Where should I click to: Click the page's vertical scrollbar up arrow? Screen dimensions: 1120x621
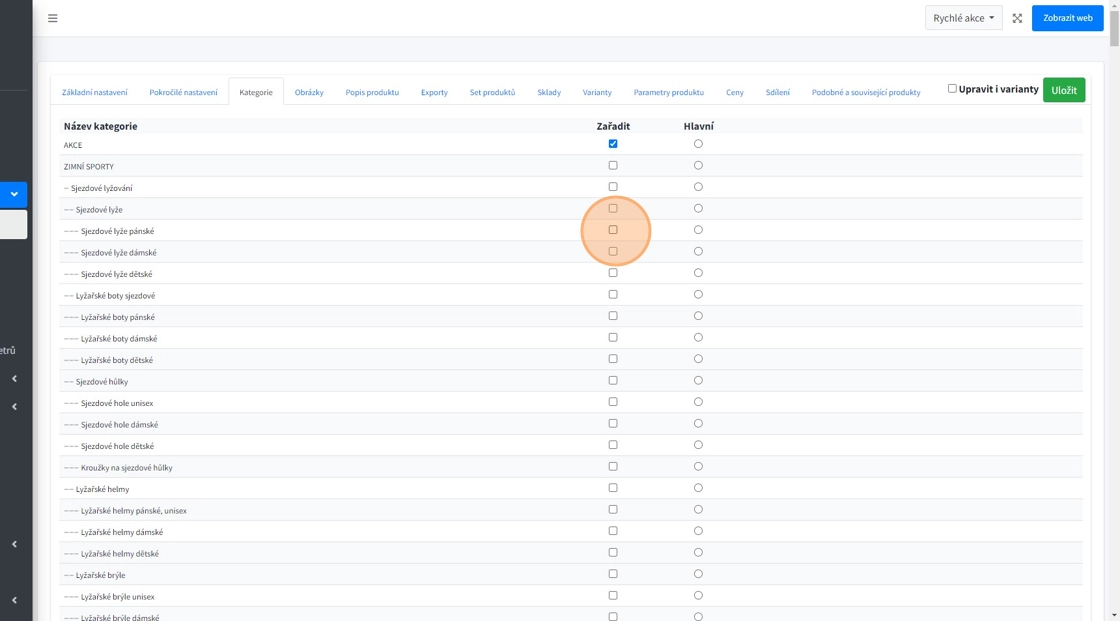pyautogui.click(x=1114, y=5)
